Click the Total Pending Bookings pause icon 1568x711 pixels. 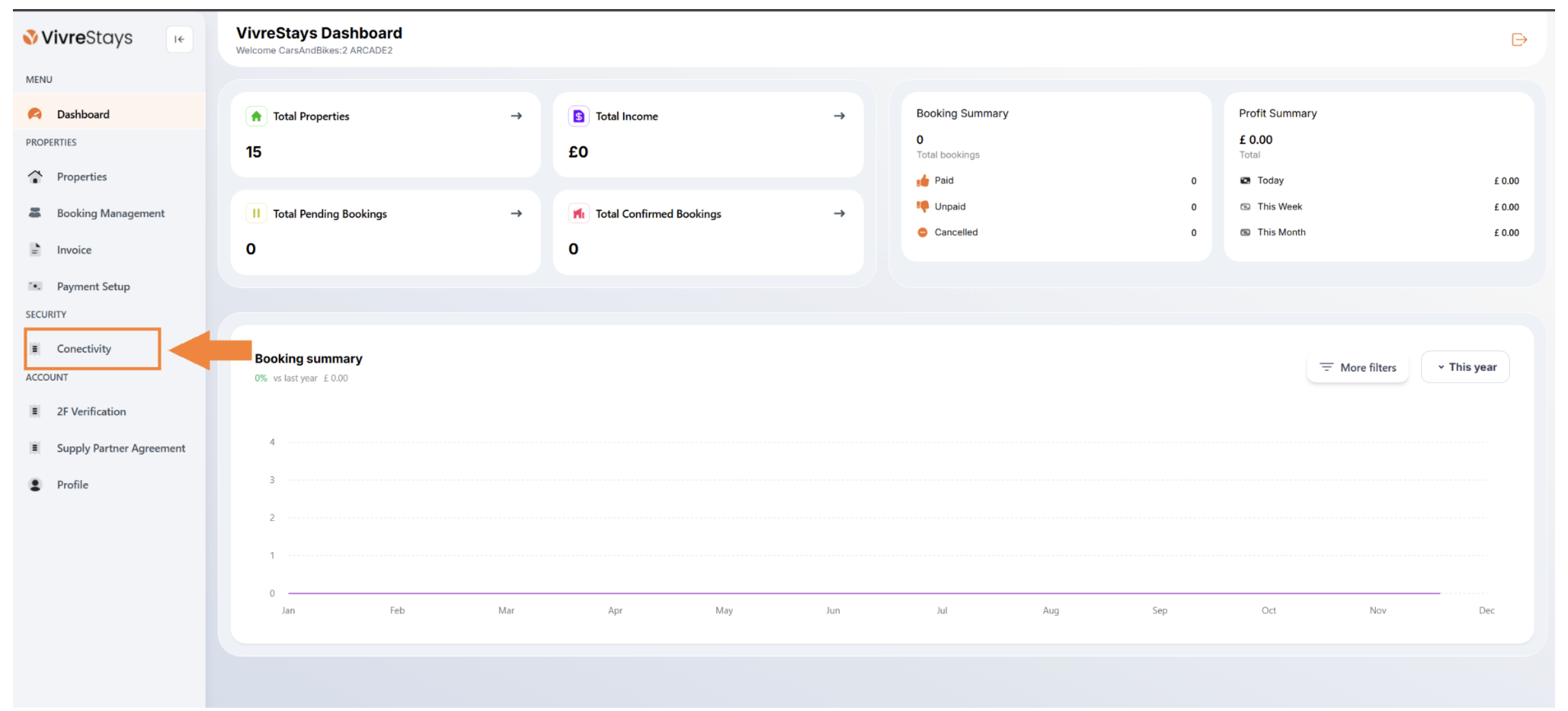point(256,214)
